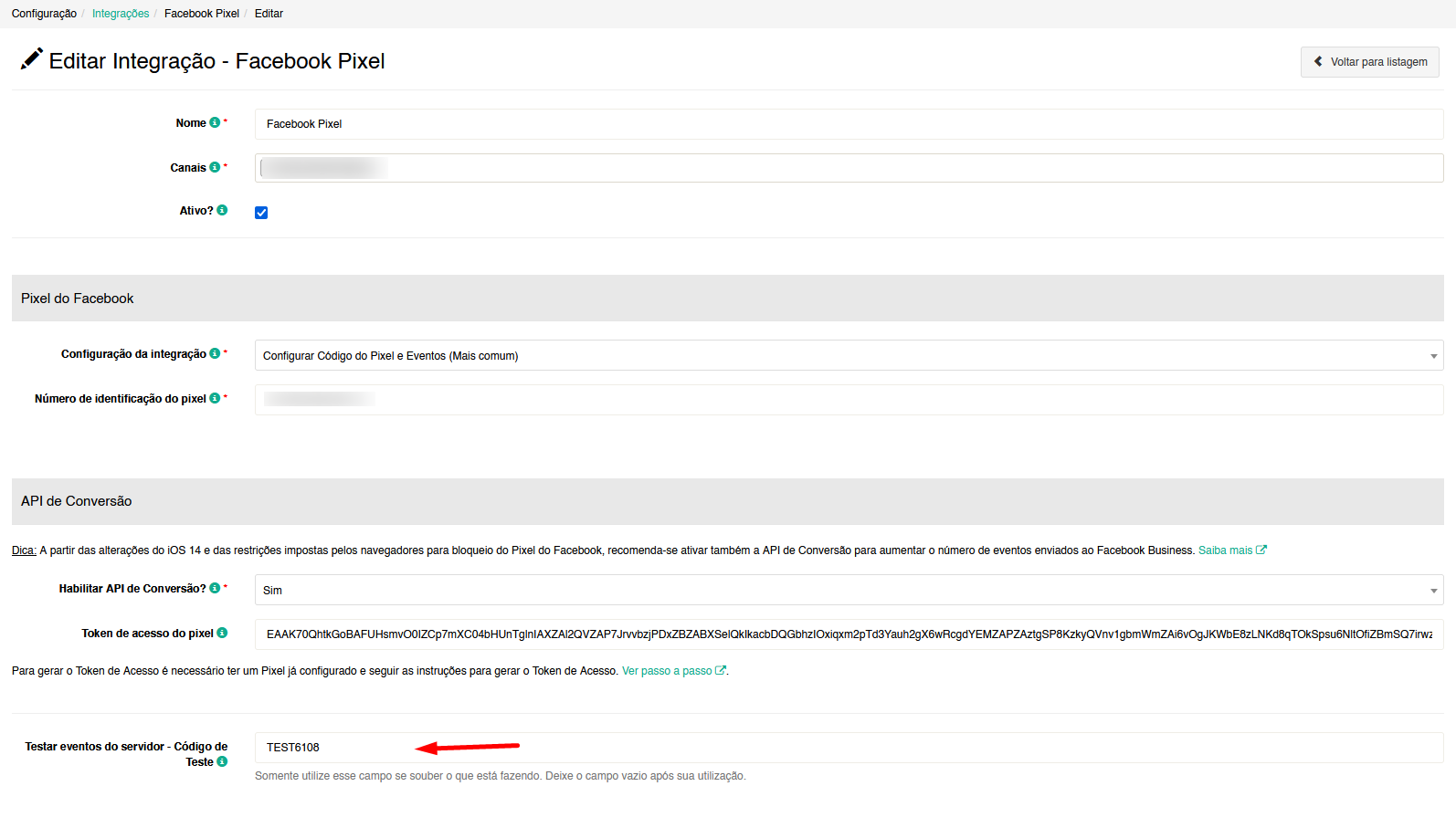
Task: Click the 'Somente utilize esse campo' hint text
Action: click(x=501, y=776)
